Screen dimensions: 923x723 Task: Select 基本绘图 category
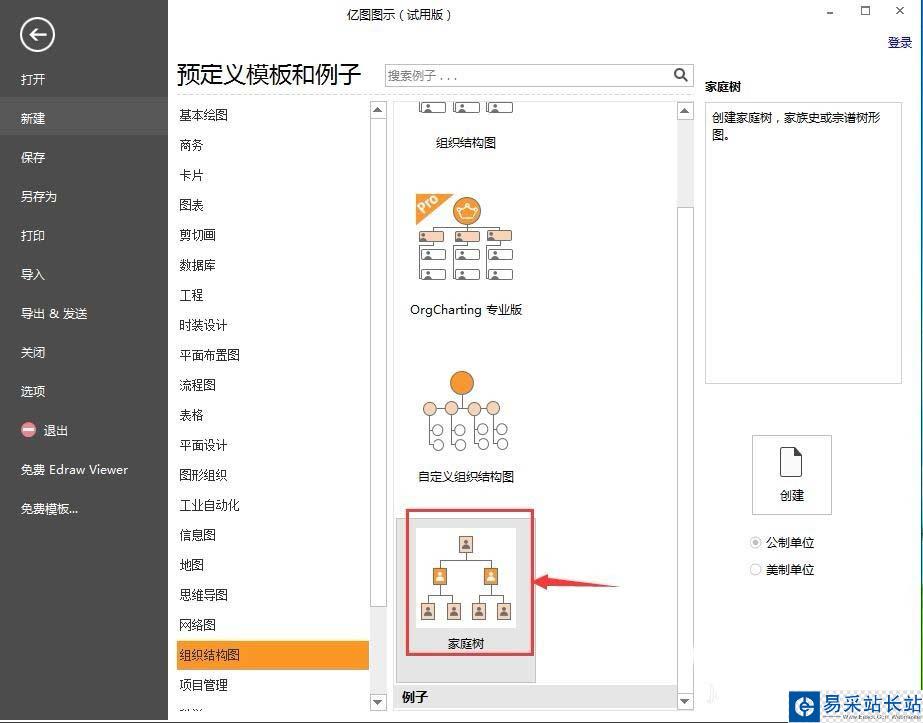coord(203,115)
